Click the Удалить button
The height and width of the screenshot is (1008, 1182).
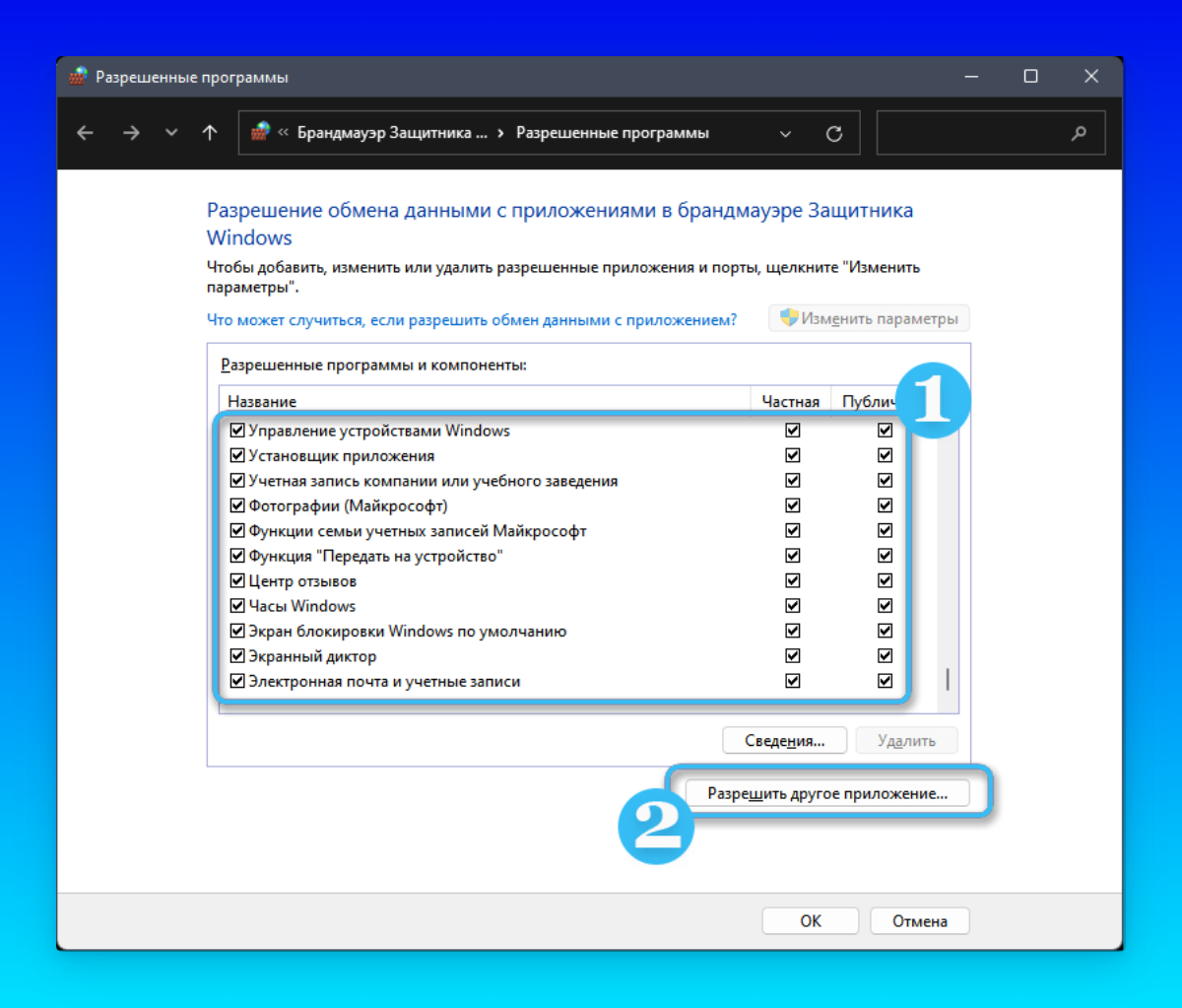click(906, 740)
